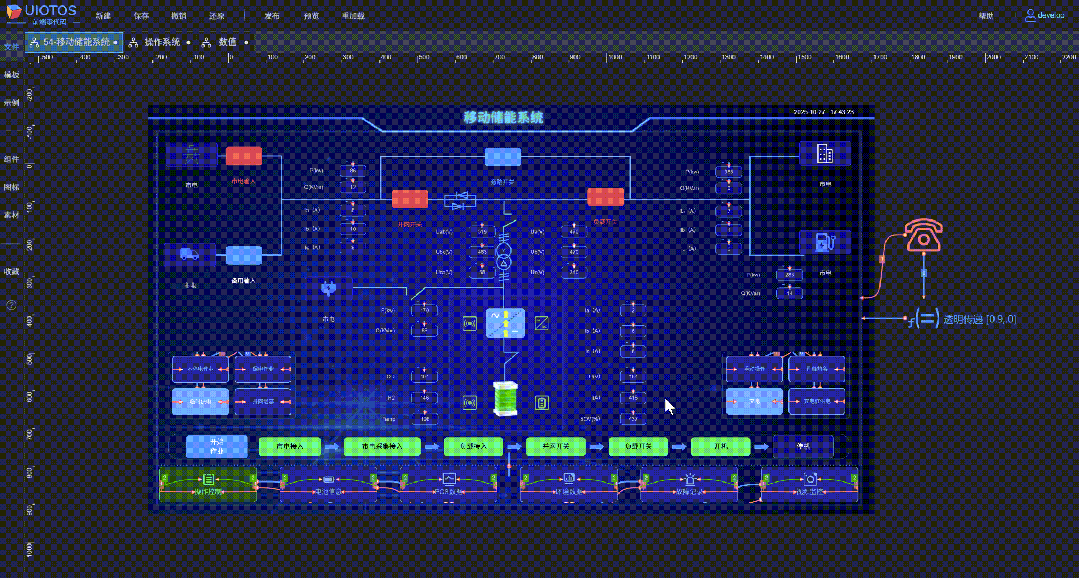1079x578 pixels.
Task: Close the 操作系统 tab via its dot
Action: pos(188,42)
